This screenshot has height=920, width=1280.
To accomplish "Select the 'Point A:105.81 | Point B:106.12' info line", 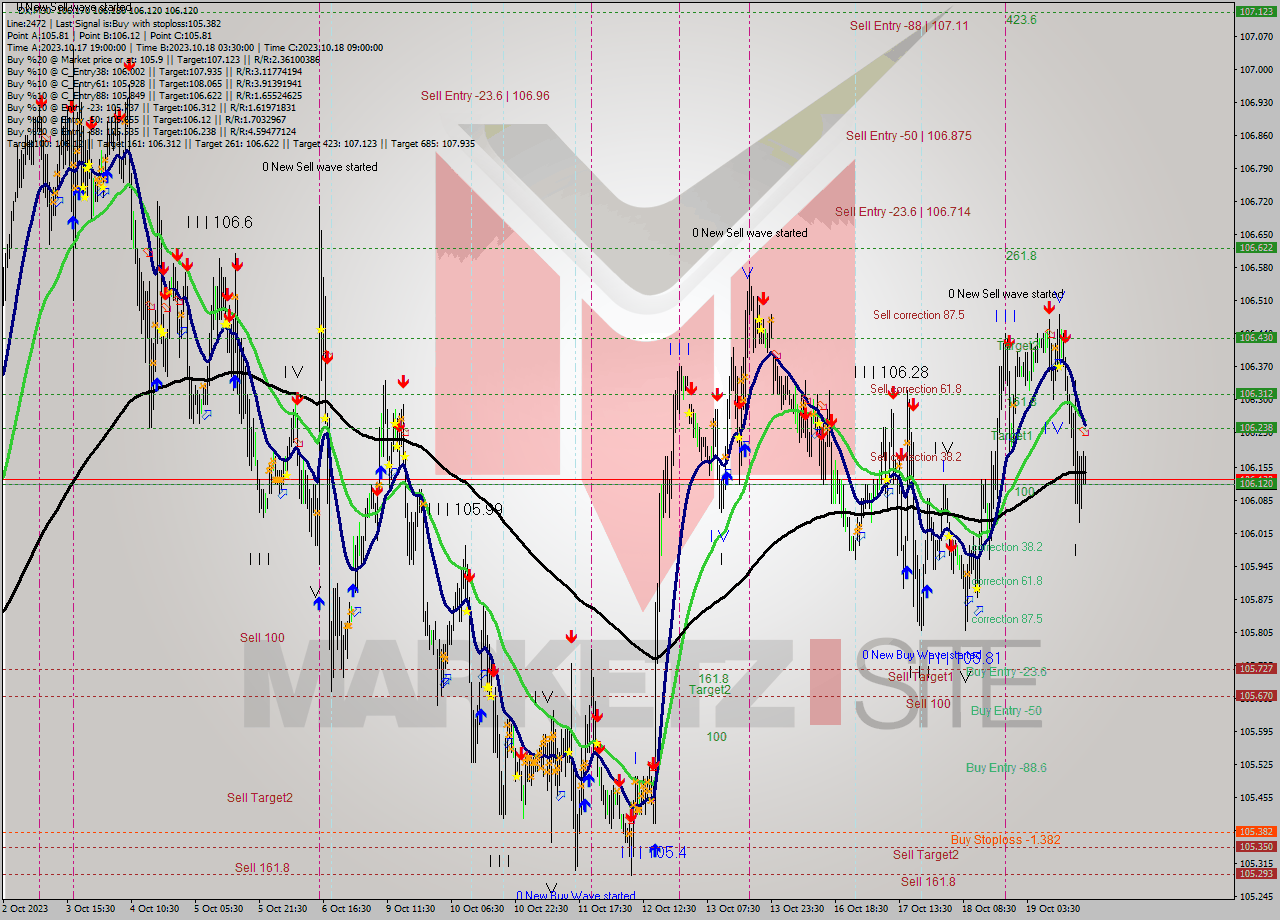I will [109, 35].
